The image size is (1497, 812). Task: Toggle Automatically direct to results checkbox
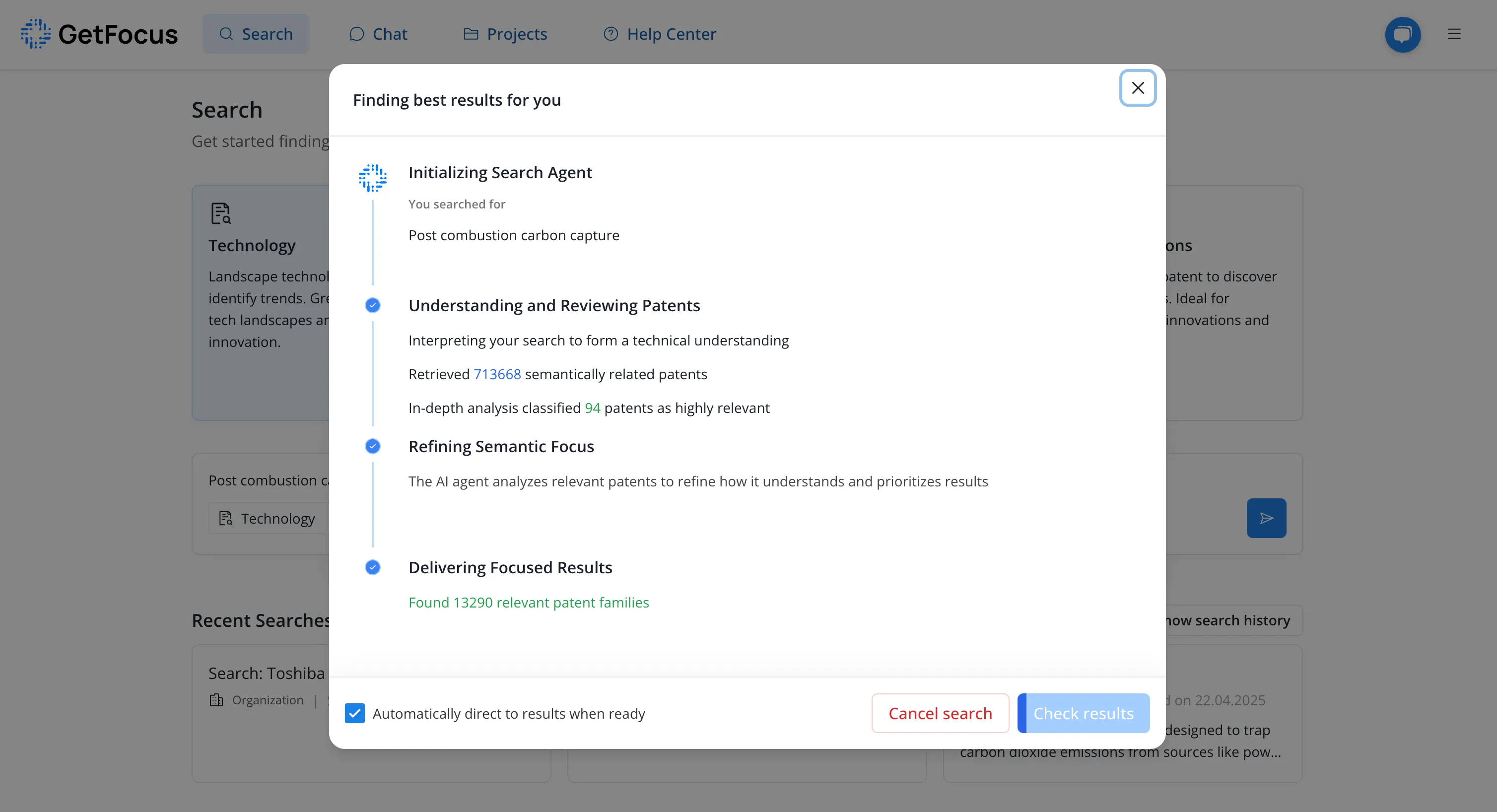coord(354,713)
